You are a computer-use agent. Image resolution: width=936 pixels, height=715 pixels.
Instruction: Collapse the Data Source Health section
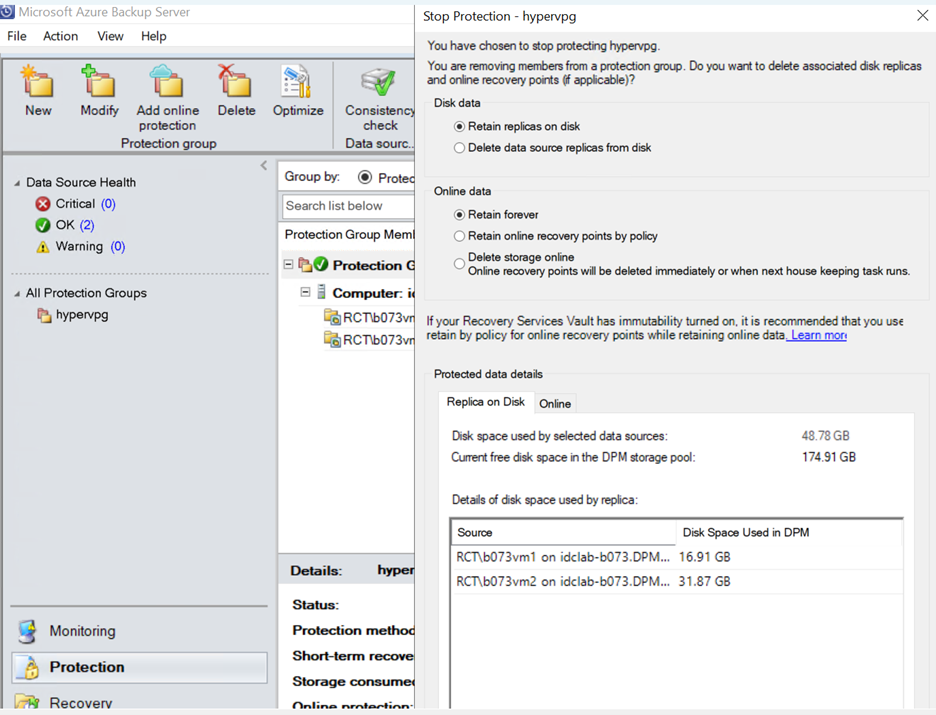(17, 183)
